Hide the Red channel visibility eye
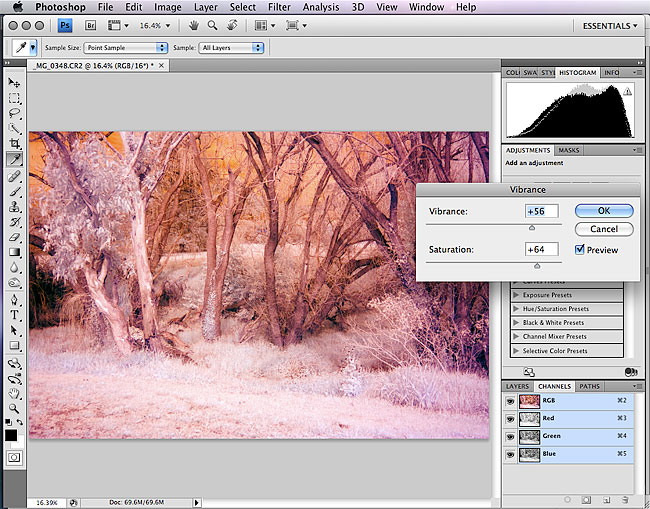The height and width of the screenshot is (509, 650). (x=509, y=418)
